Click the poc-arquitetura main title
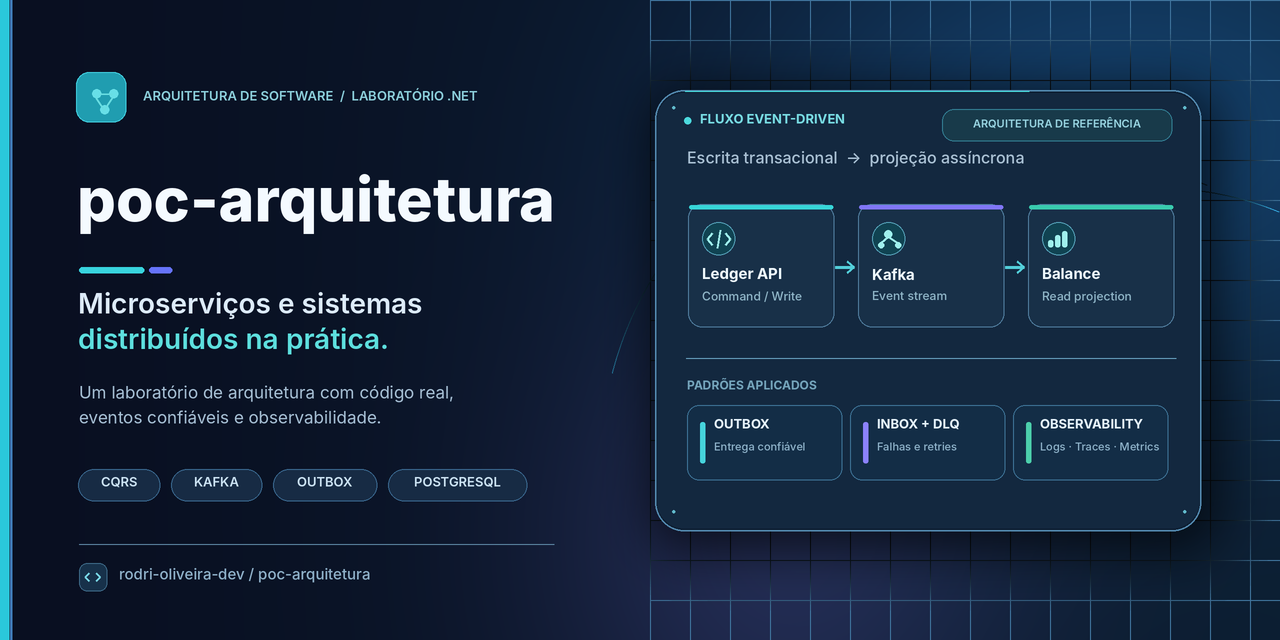 (315, 201)
